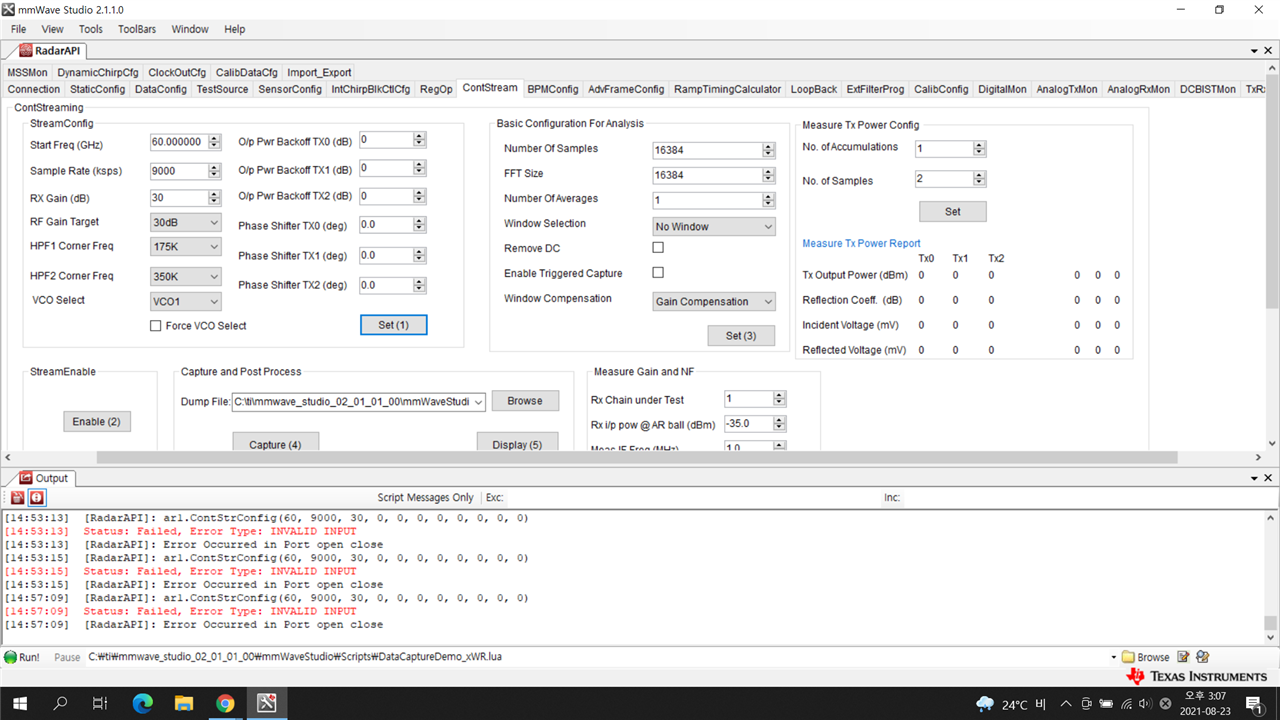Click Set in Measure Tx Power Config
The width and height of the screenshot is (1280, 720).
953,212
